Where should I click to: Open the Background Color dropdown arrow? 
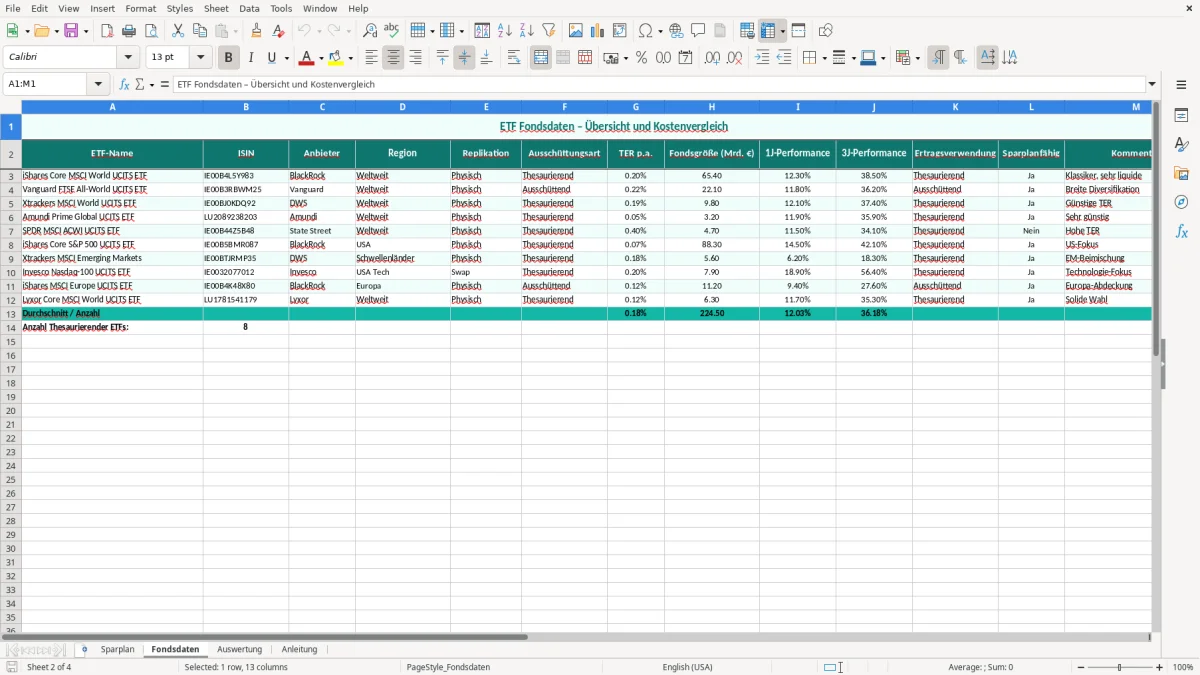click(350, 58)
